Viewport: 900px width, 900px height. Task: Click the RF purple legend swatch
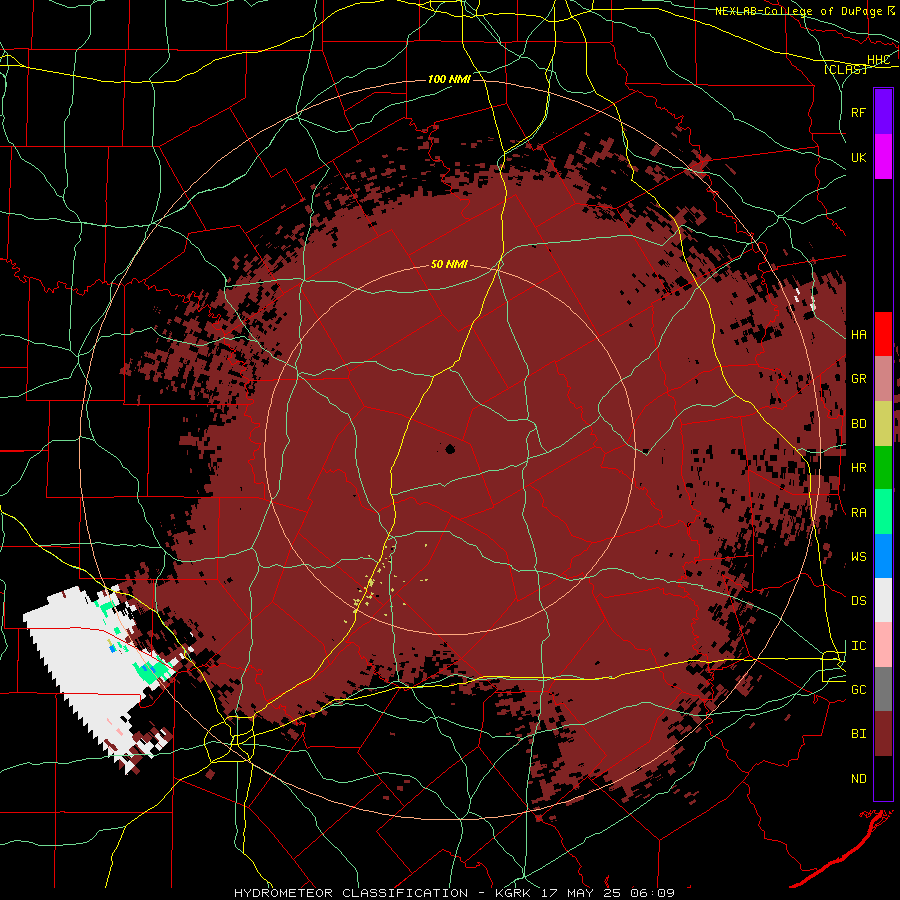[883, 112]
